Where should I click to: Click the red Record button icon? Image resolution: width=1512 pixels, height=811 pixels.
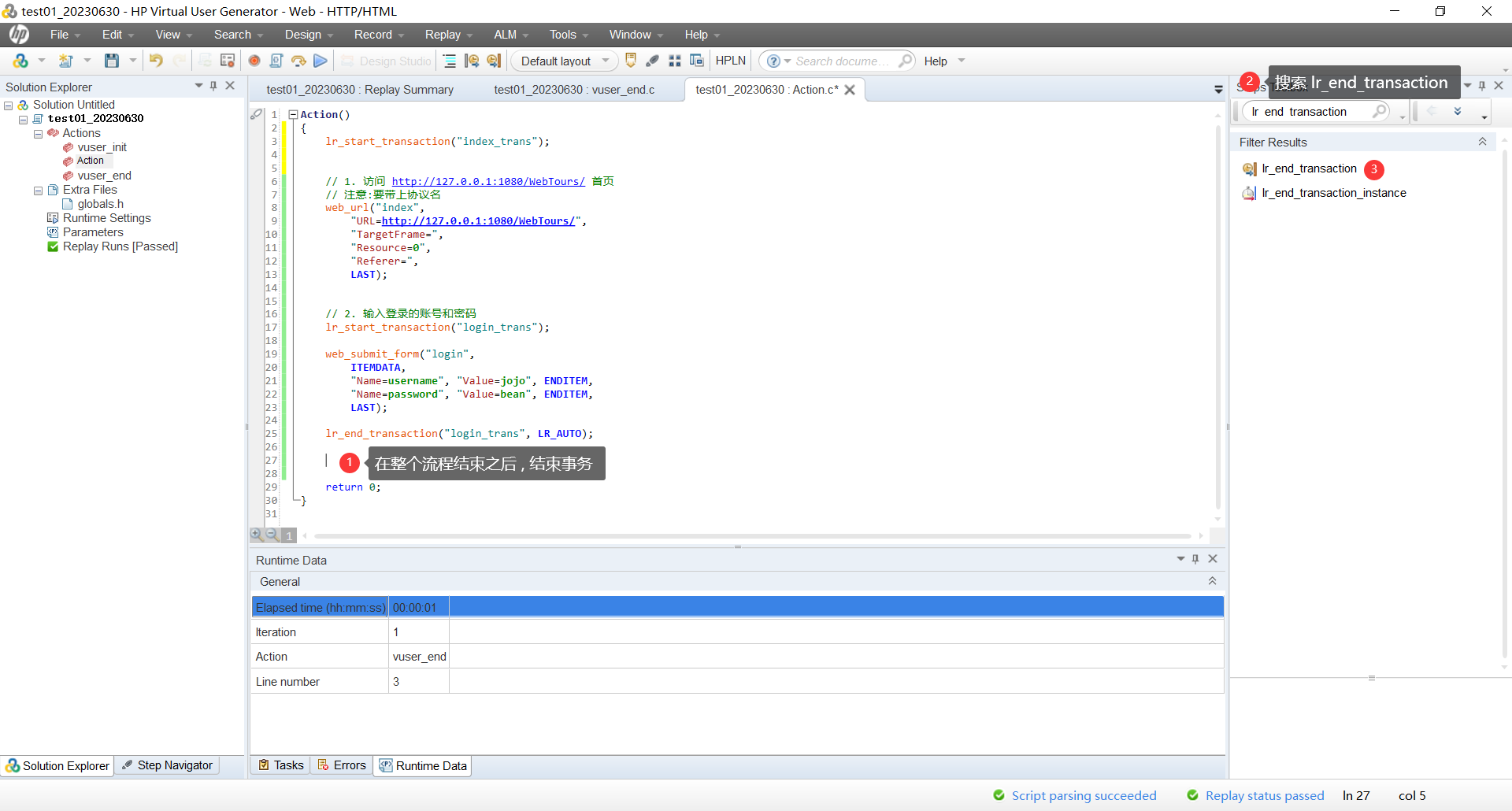coord(254,61)
